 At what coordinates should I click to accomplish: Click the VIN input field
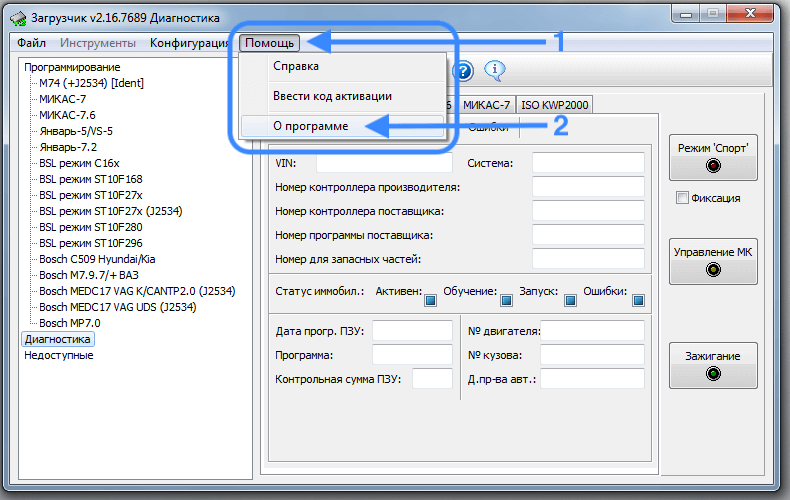[384, 163]
